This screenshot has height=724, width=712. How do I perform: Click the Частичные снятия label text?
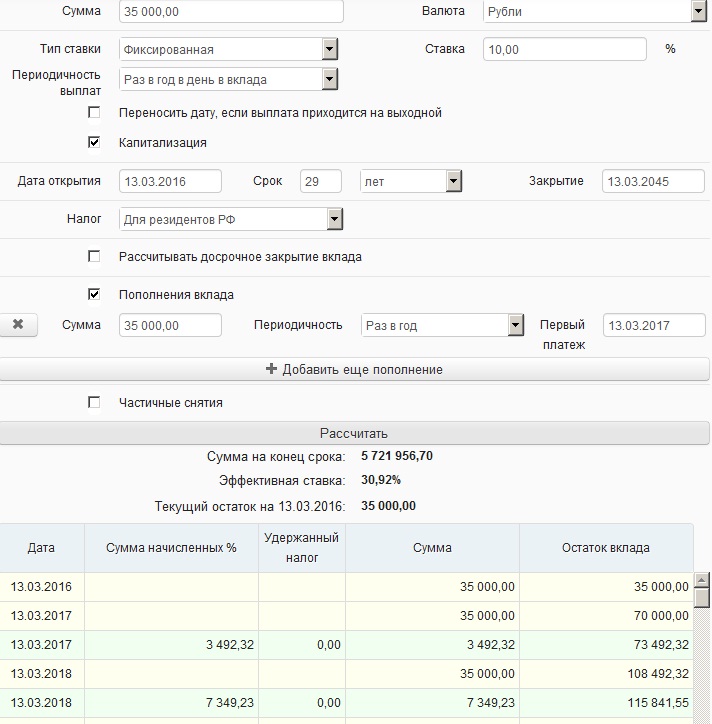click(171, 403)
